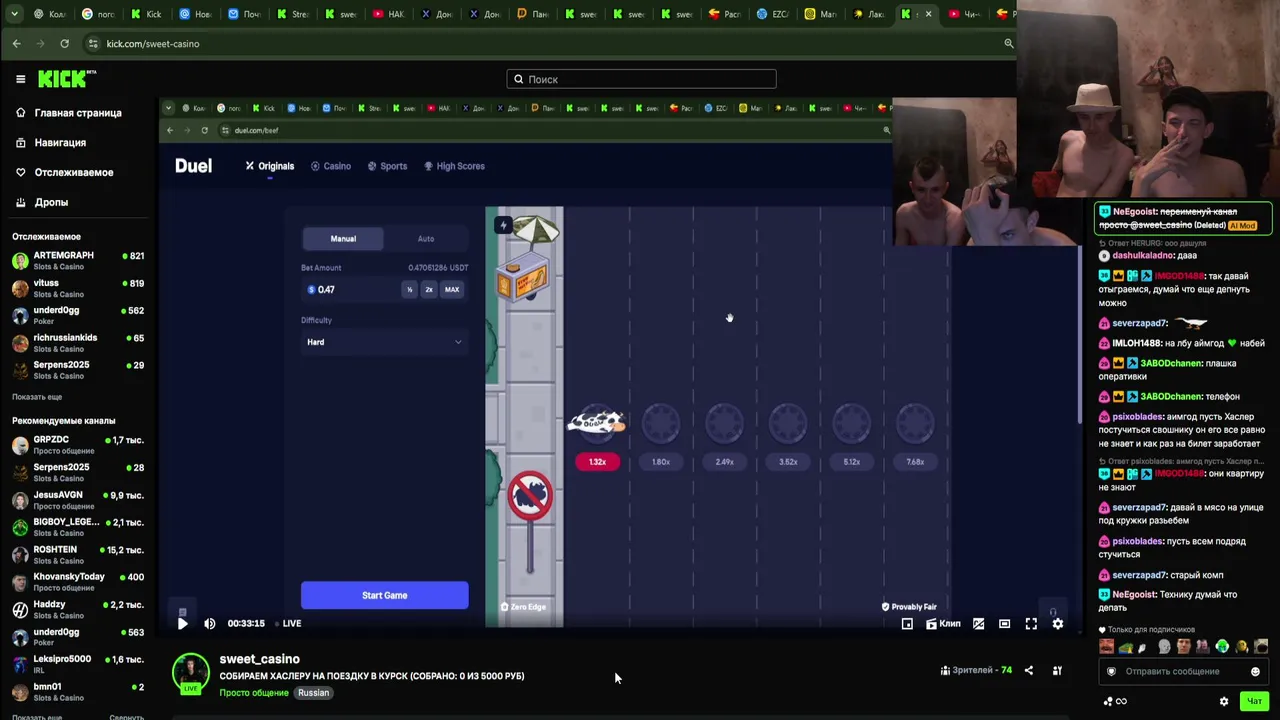
Task: Pick the green alien subscriber emote
Action: (1222, 647)
